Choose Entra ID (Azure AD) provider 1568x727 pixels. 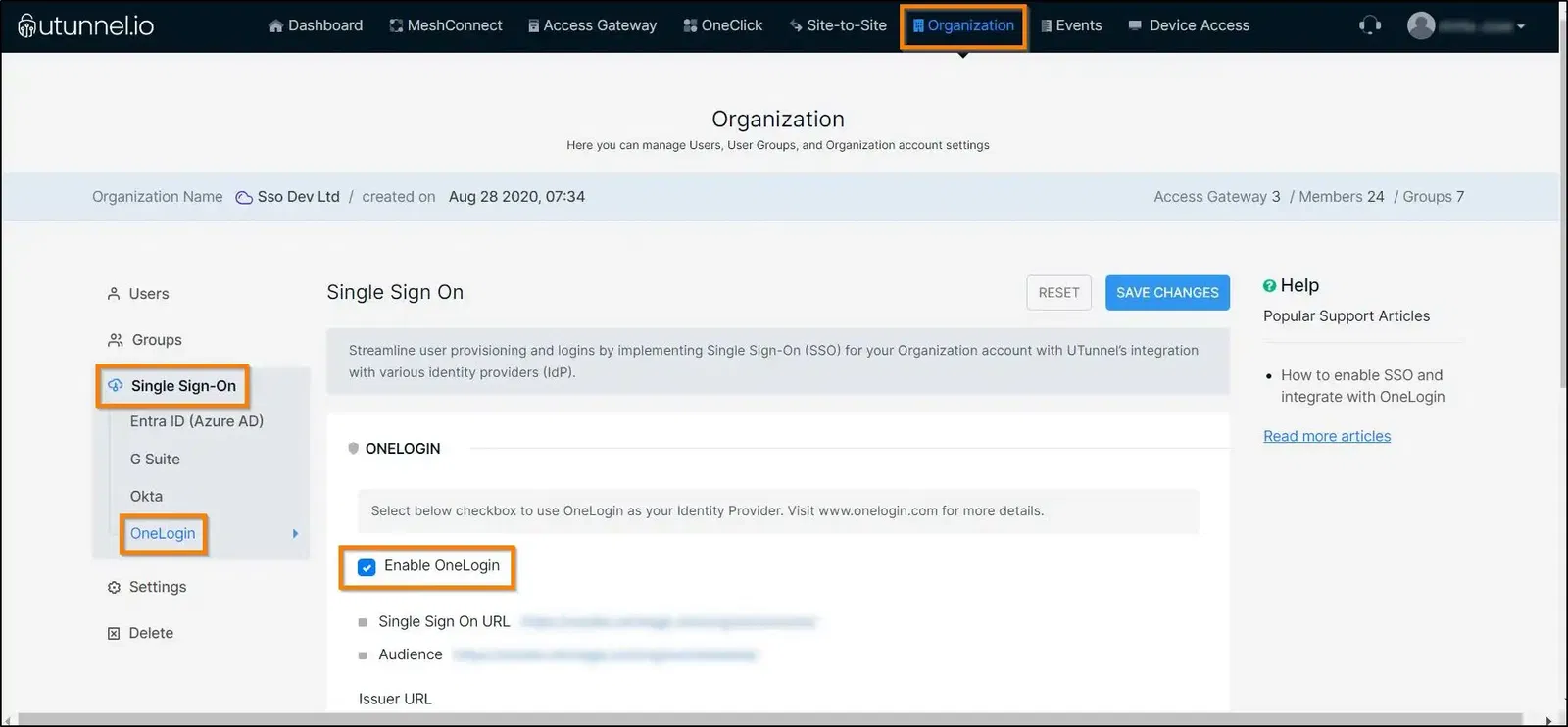pyautogui.click(x=197, y=421)
